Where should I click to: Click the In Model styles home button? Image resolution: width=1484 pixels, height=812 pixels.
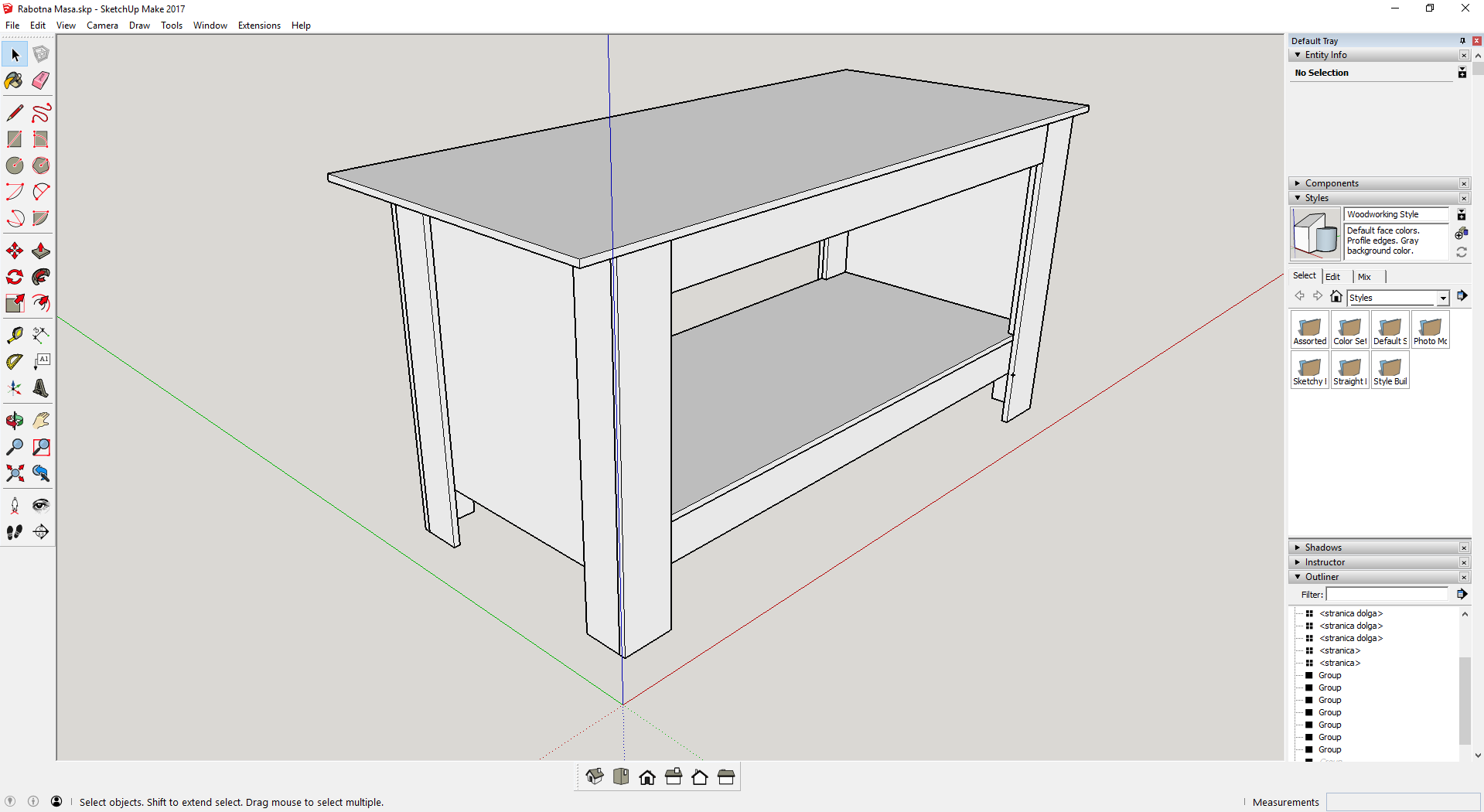click(x=1336, y=296)
